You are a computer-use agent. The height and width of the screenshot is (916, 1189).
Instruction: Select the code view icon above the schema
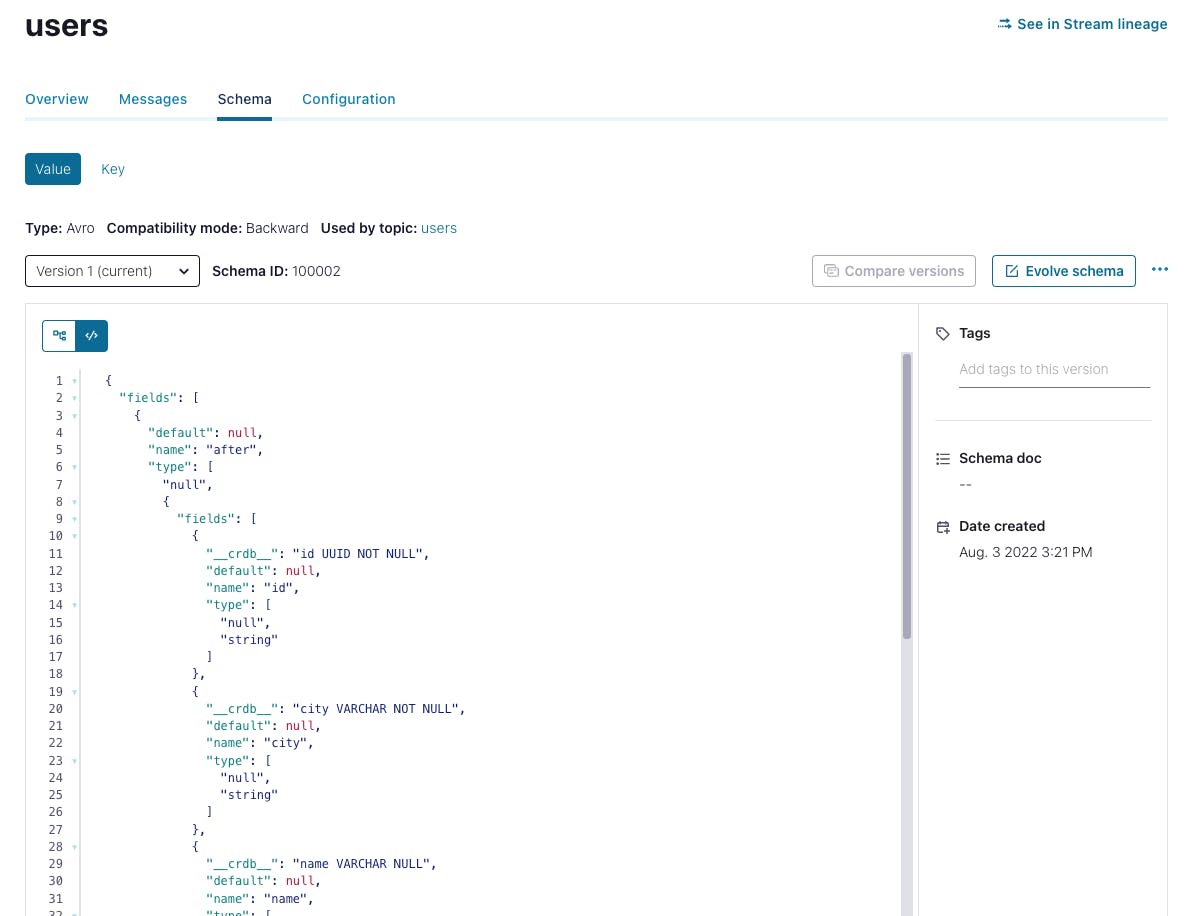(91, 335)
